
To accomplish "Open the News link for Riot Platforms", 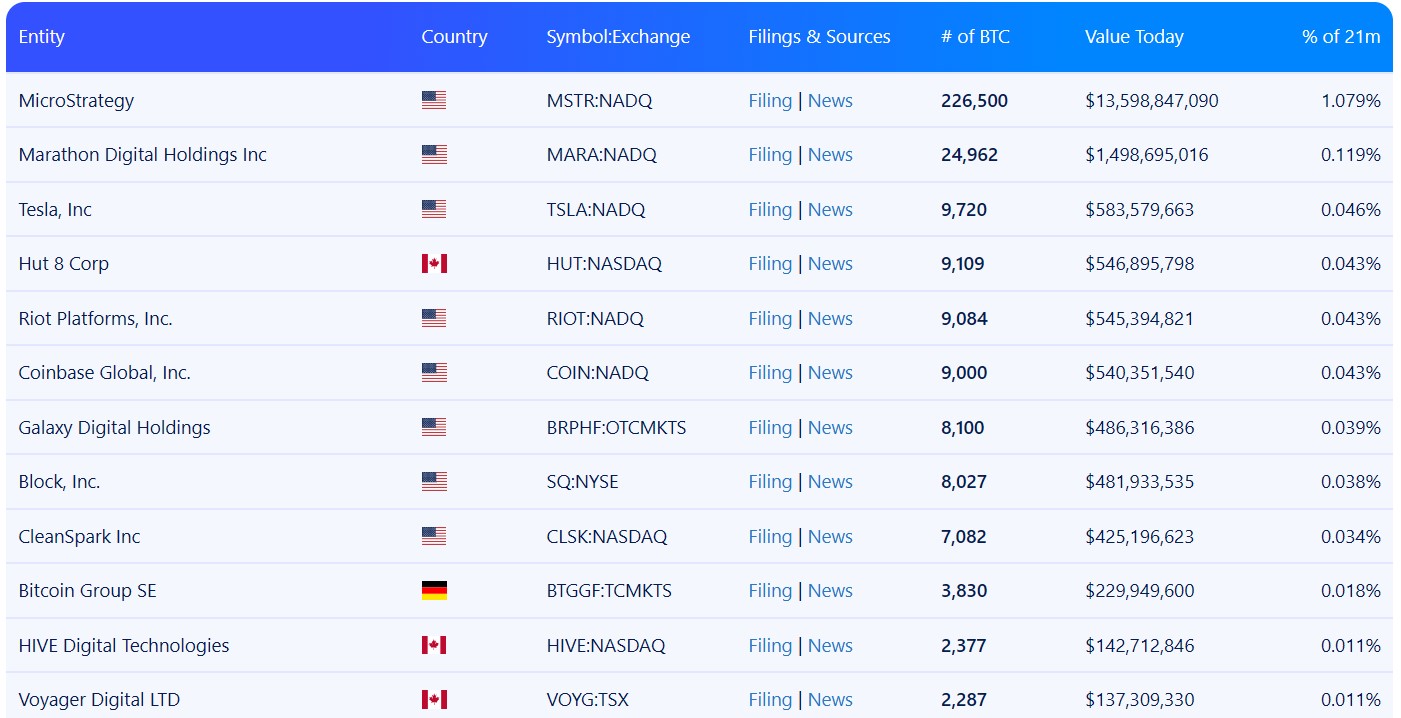I will point(830,319).
